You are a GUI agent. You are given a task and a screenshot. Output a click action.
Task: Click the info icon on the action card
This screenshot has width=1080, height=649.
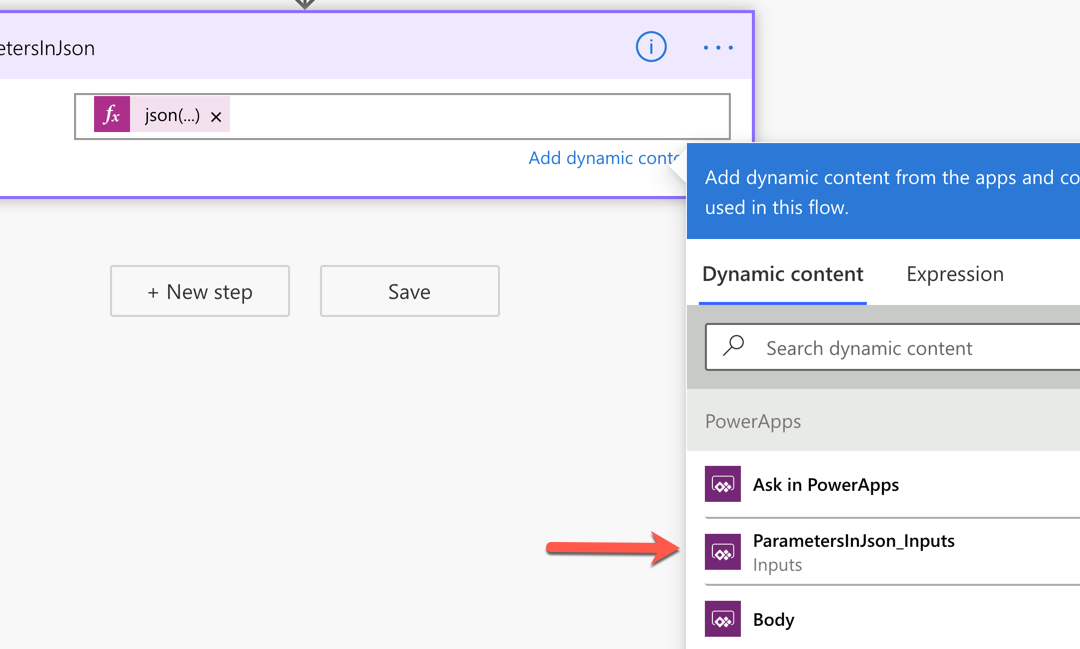pos(651,47)
